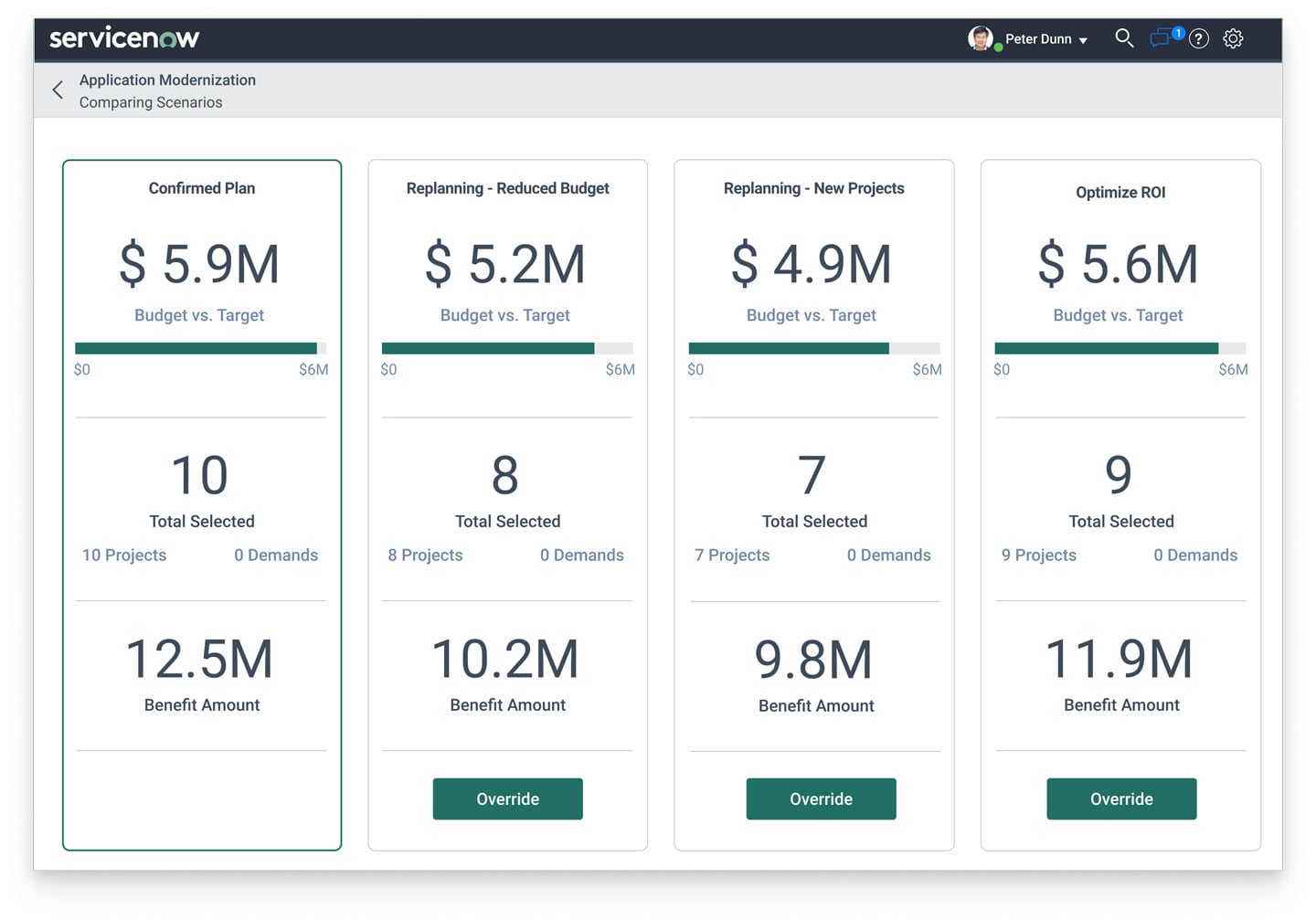Override with Replanning - New Projects scenario

pos(821,798)
